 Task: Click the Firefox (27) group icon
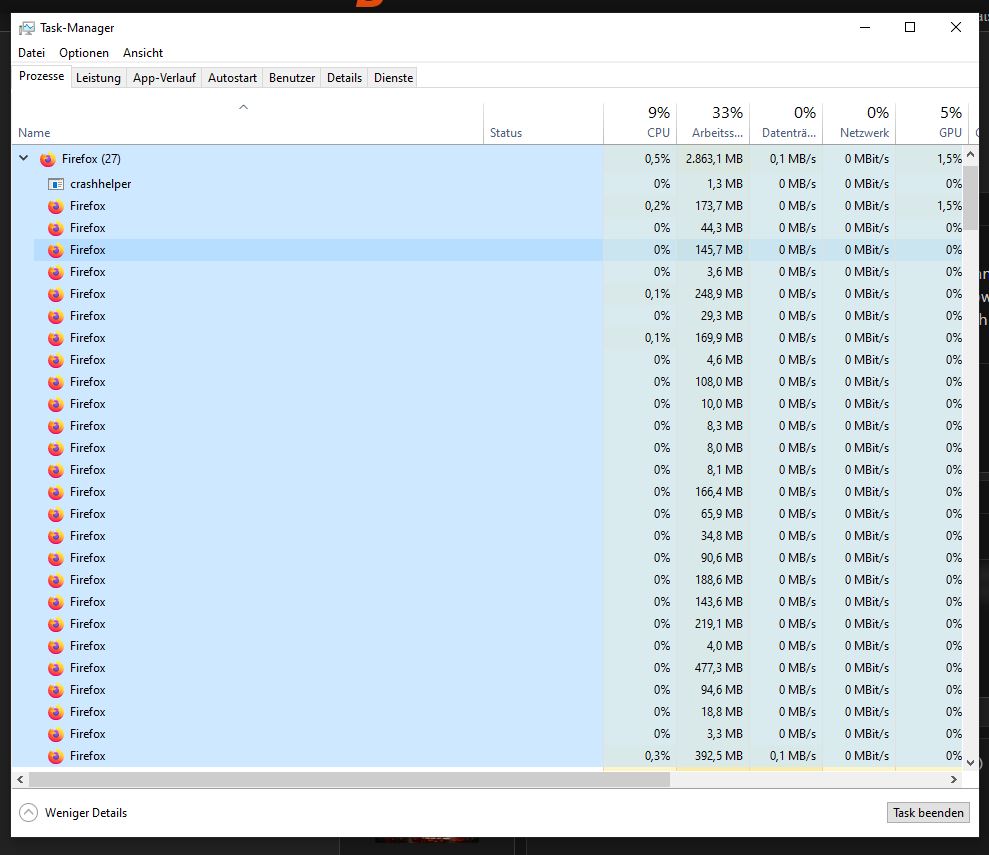pos(47,159)
